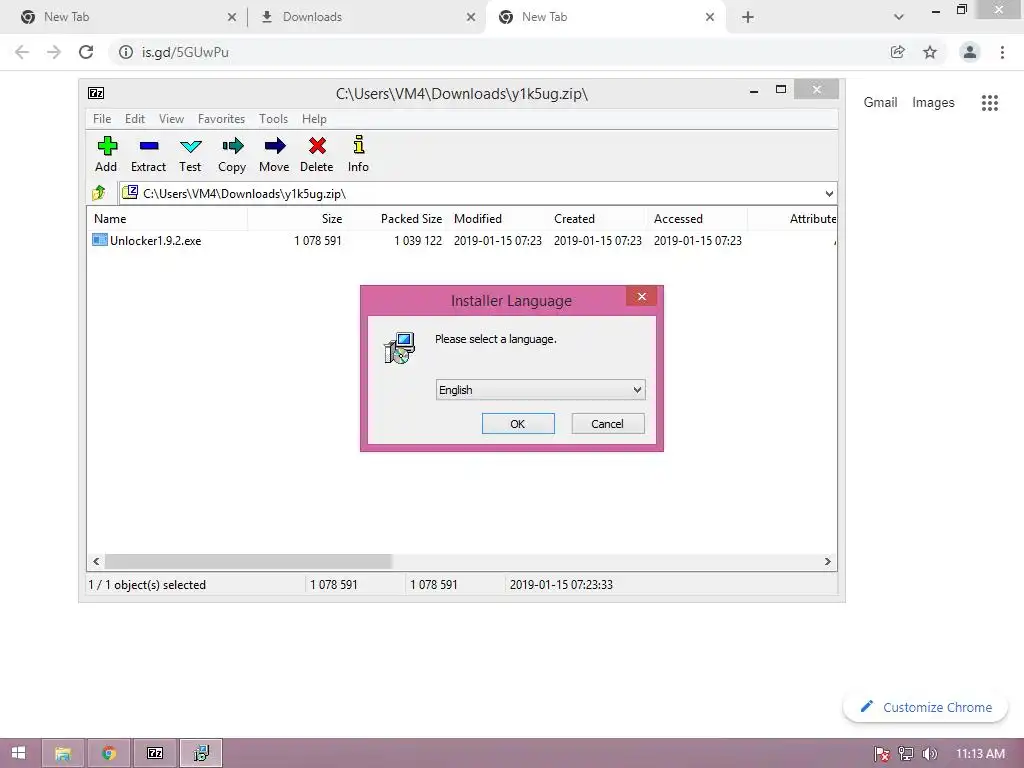1024x768 pixels.
Task: Click Cancel in Installer Language dialog
Action: [x=607, y=424]
